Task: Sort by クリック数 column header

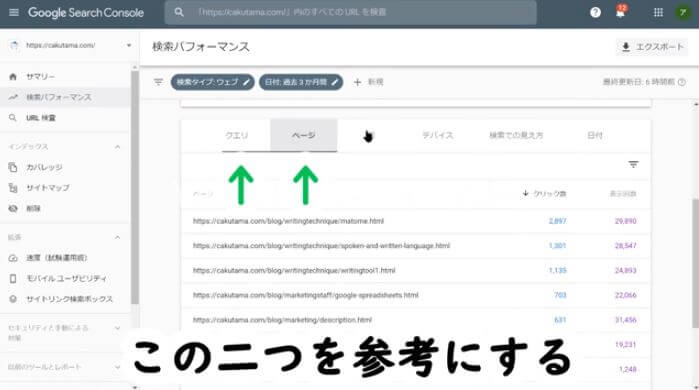Action: 544,193
